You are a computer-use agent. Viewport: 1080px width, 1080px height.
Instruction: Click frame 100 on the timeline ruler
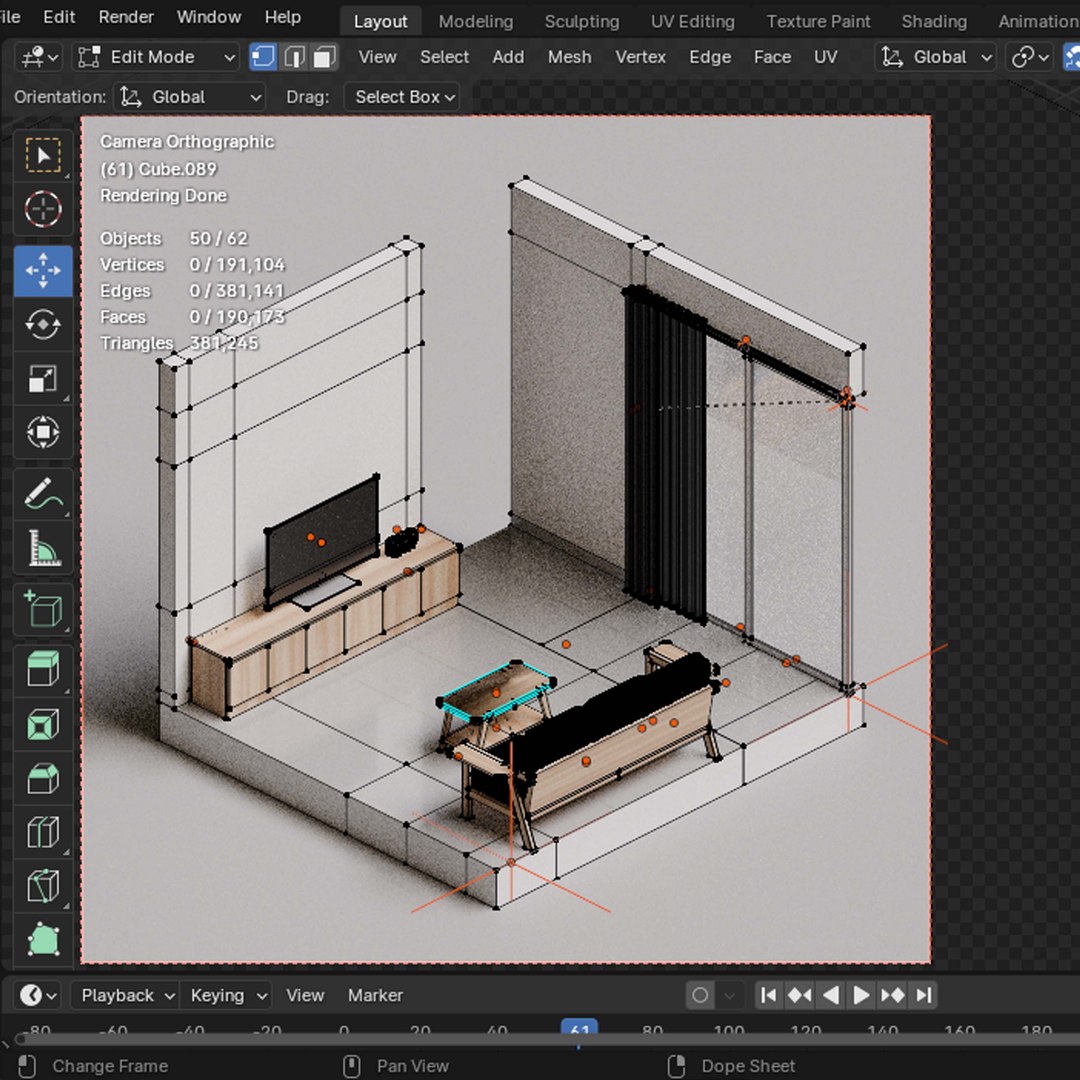pos(729,1030)
